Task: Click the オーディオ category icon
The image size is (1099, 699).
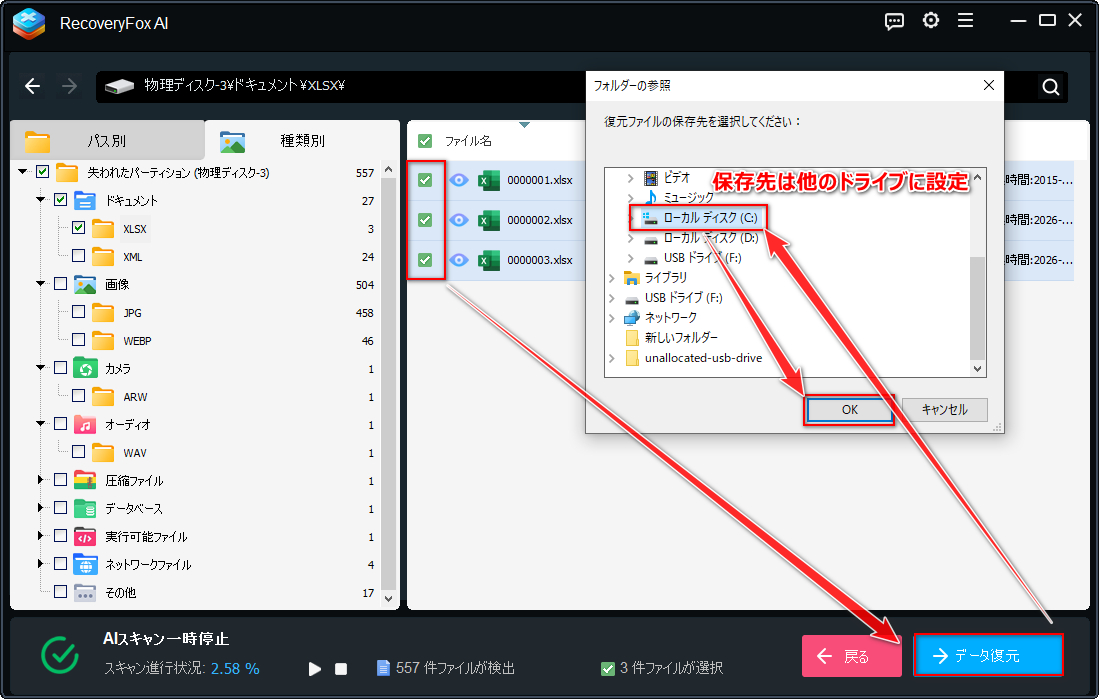Action: click(85, 425)
